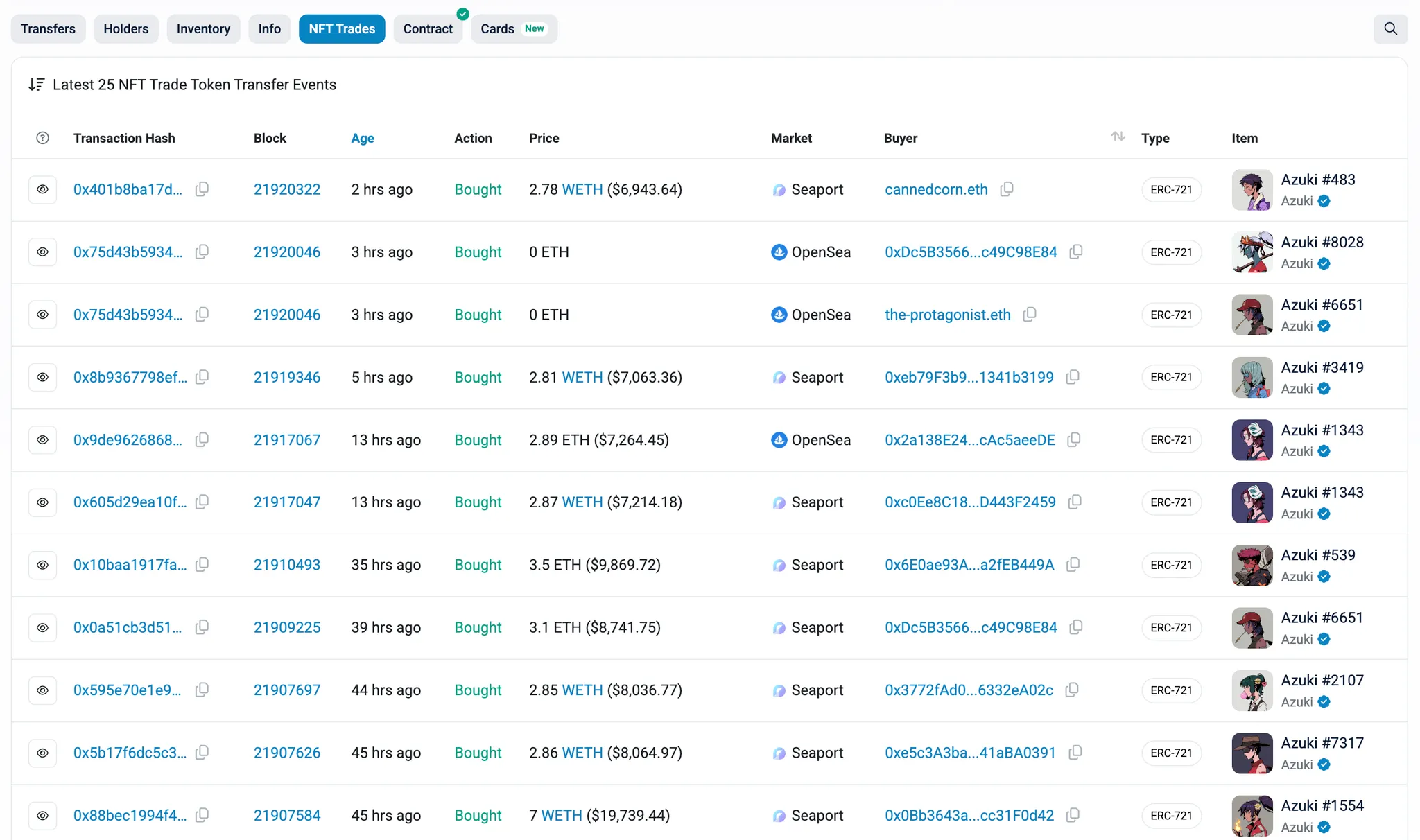Copy buyer address 0xe5c3A3ba...41aBA0391

pyautogui.click(x=1075, y=753)
